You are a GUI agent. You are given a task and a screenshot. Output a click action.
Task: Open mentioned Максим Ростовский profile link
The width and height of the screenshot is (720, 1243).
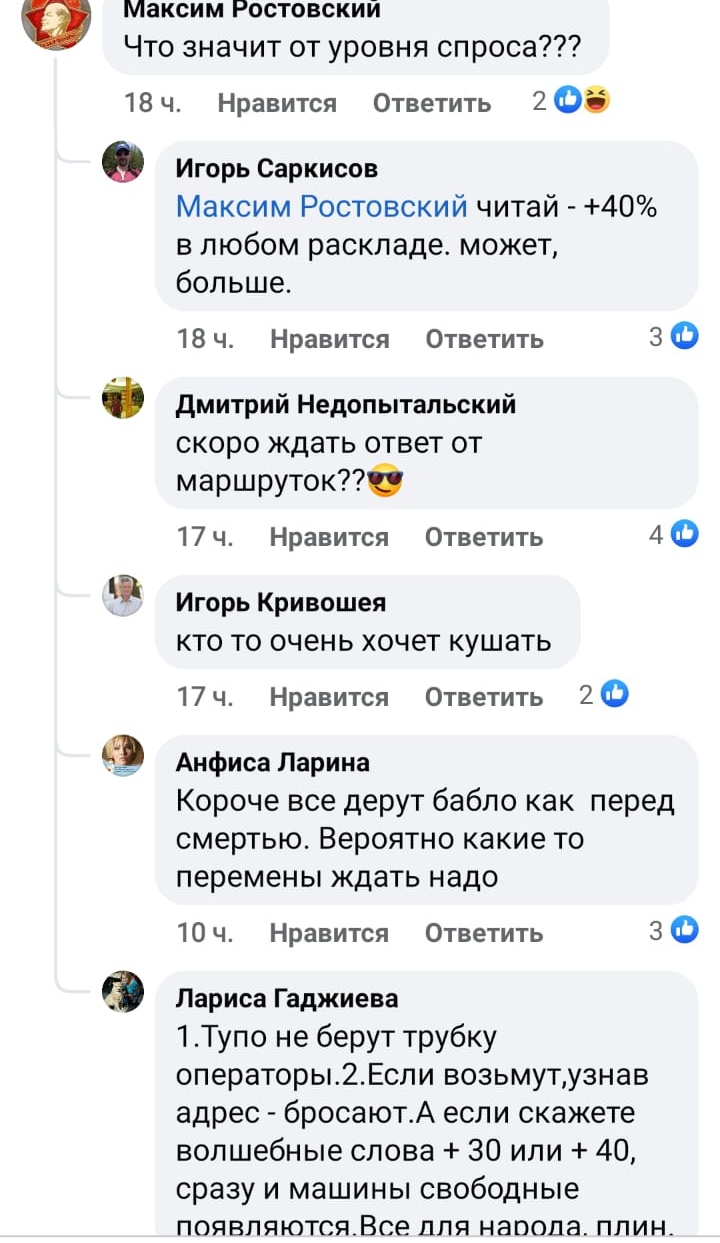click(321, 207)
